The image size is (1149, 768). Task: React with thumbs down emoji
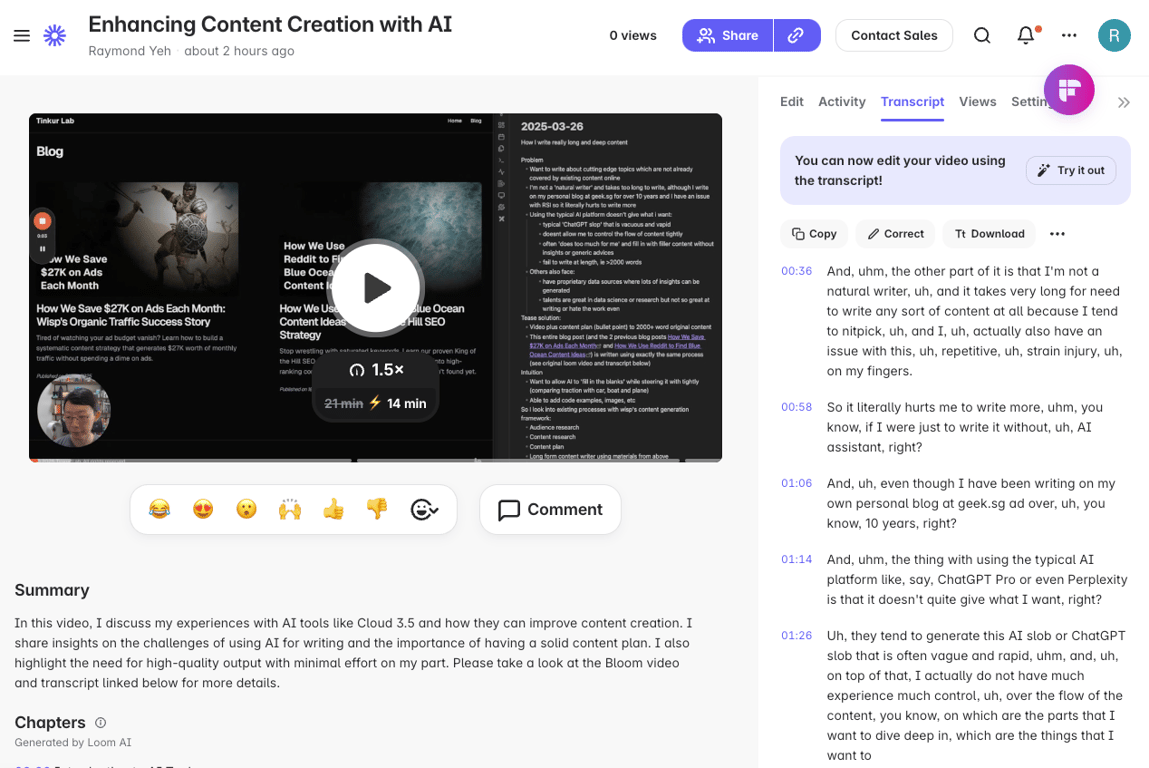(x=377, y=509)
